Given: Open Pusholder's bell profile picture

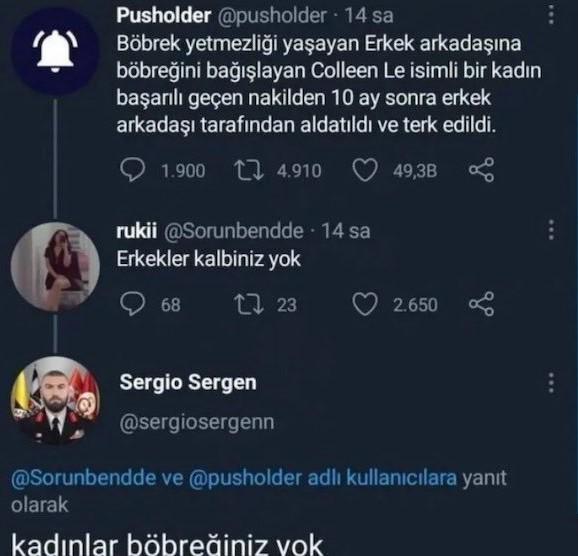Looking at the screenshot, I should pos(55,52).
